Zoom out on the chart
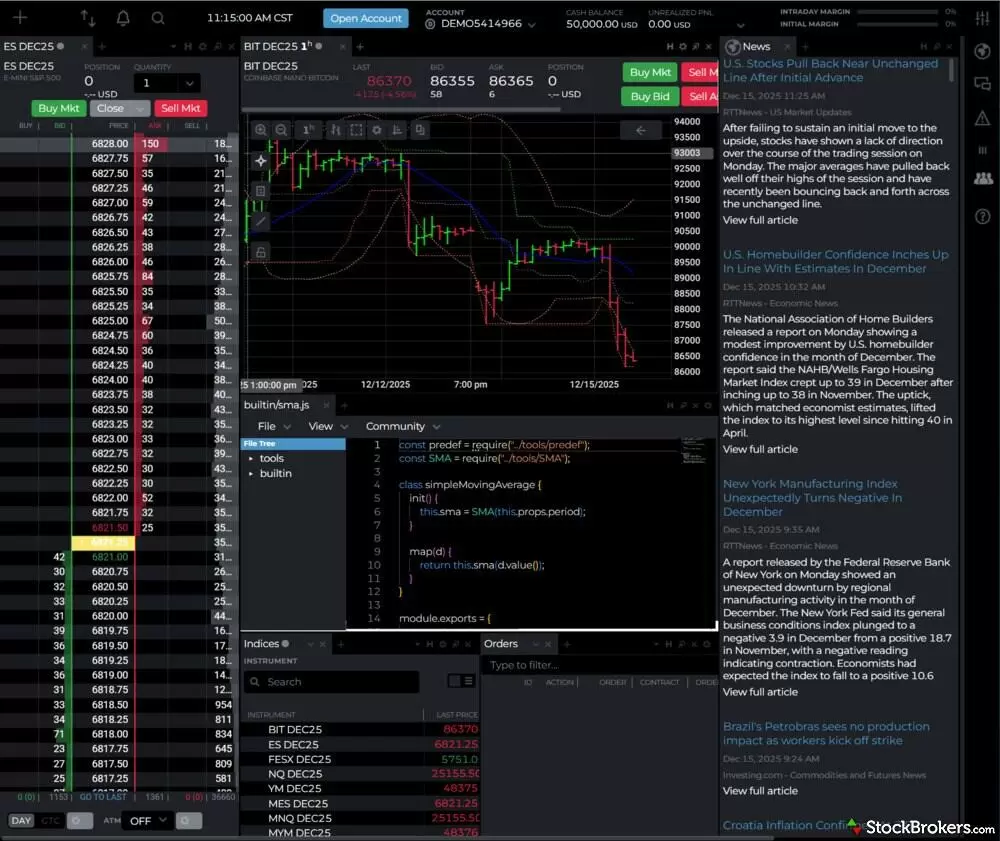The image size is (1000, 841). [281, 129]
